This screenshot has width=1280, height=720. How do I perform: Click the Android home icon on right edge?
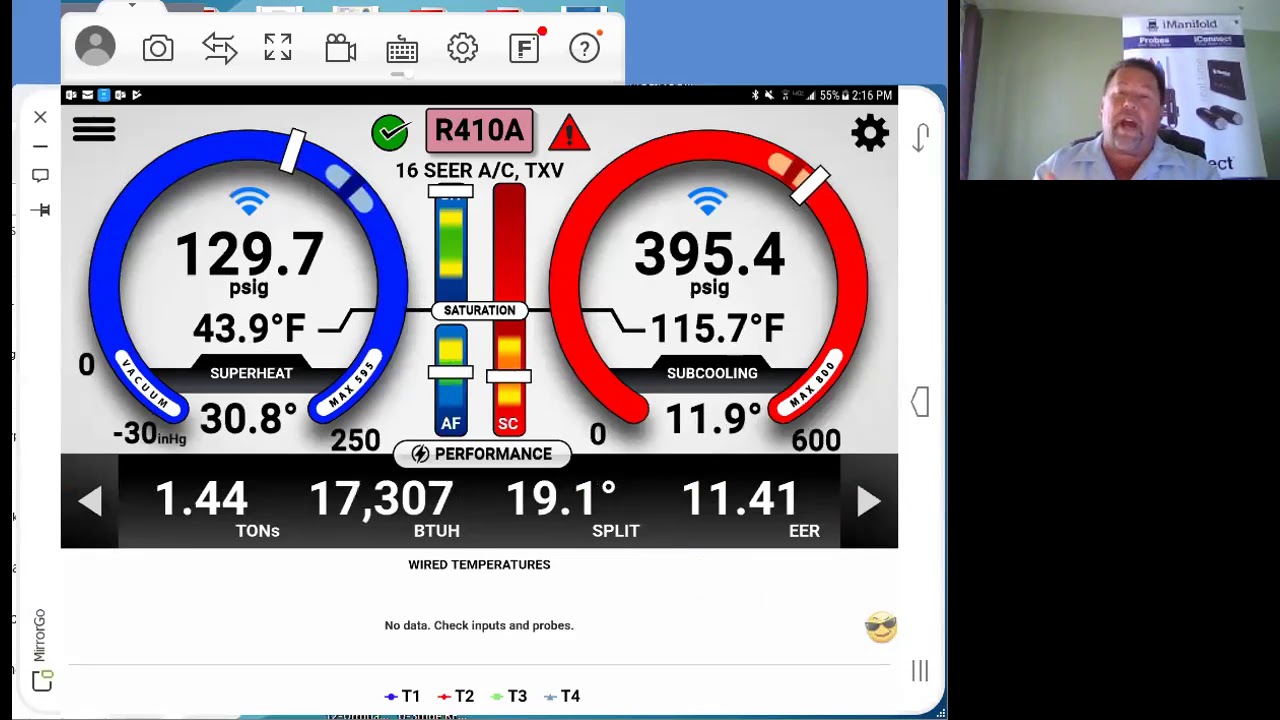pos(920,403)
